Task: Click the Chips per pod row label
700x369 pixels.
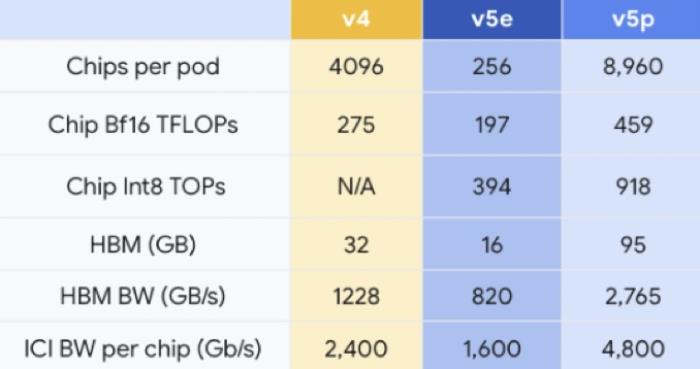Action: (x=143, y=67)
